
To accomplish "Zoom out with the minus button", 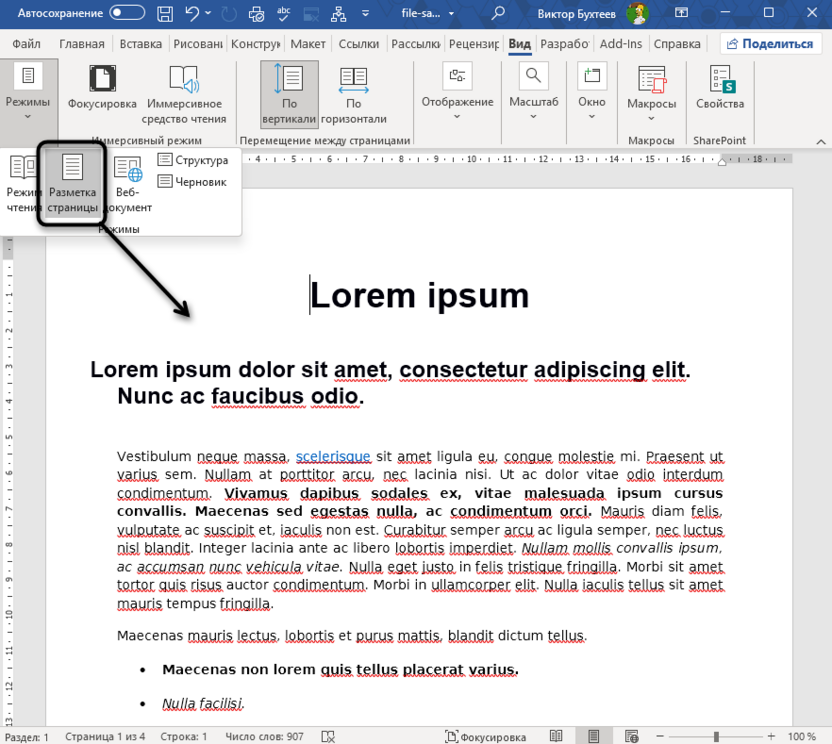I will click(660, 736).
